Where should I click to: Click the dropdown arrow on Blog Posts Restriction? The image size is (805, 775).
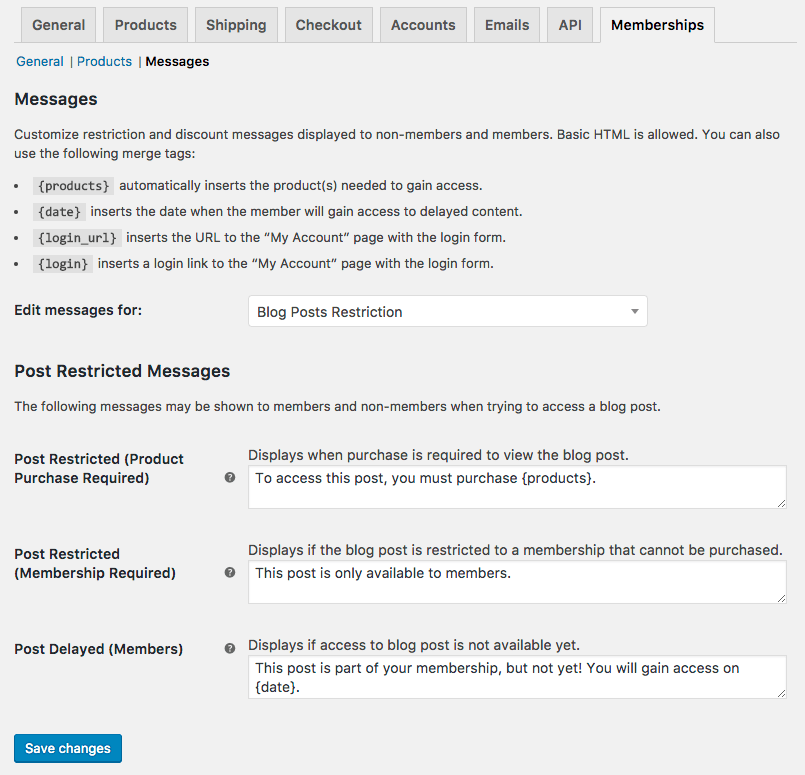pos(634,311)
